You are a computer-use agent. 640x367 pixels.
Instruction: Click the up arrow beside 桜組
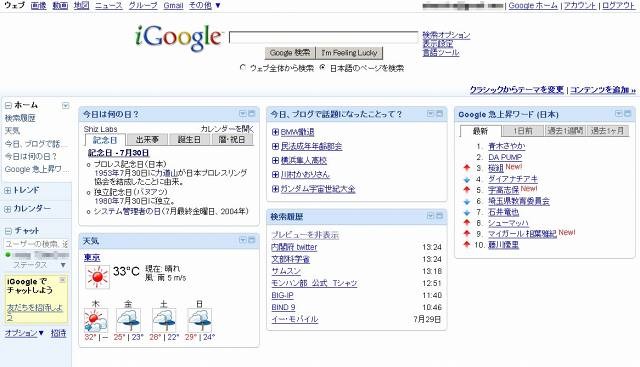467,168
